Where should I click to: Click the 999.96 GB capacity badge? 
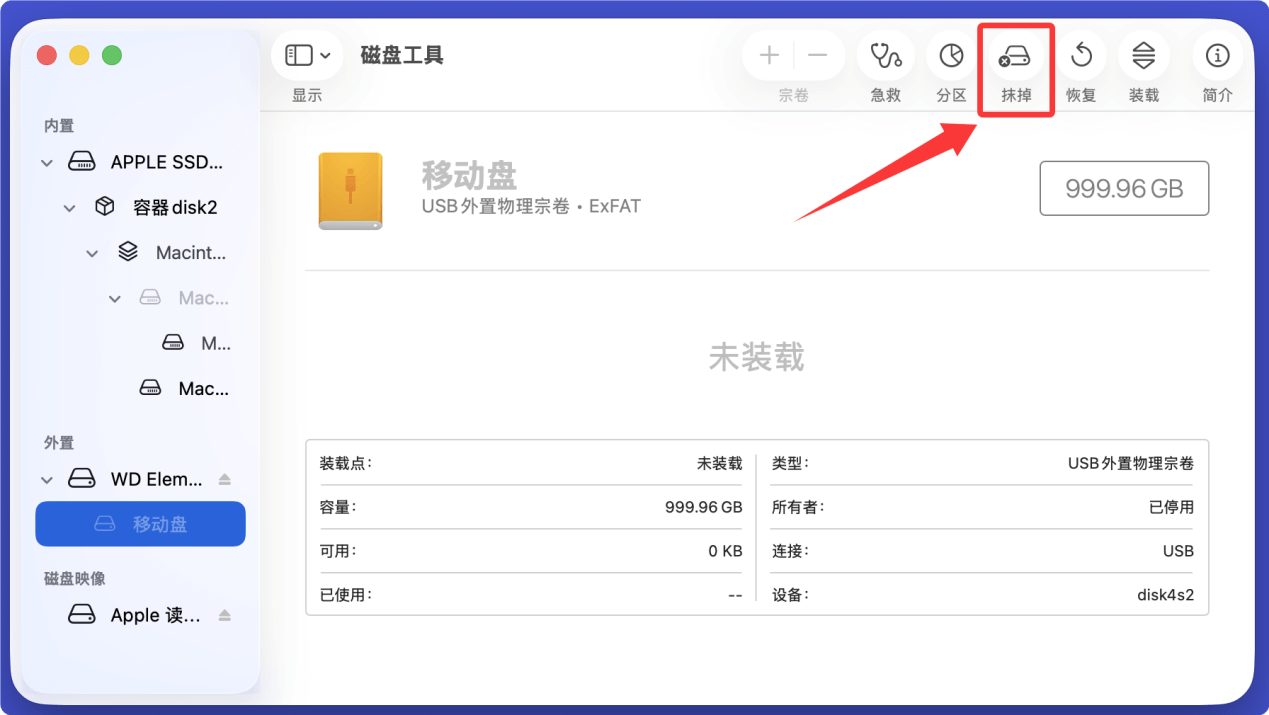coord(1123,188)
